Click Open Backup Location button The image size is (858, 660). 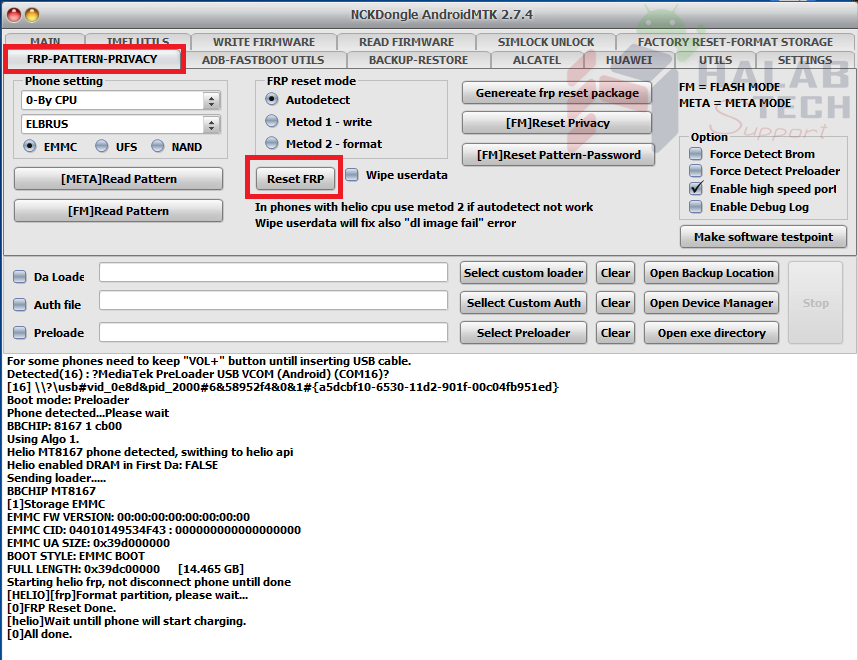coord(711,273)
